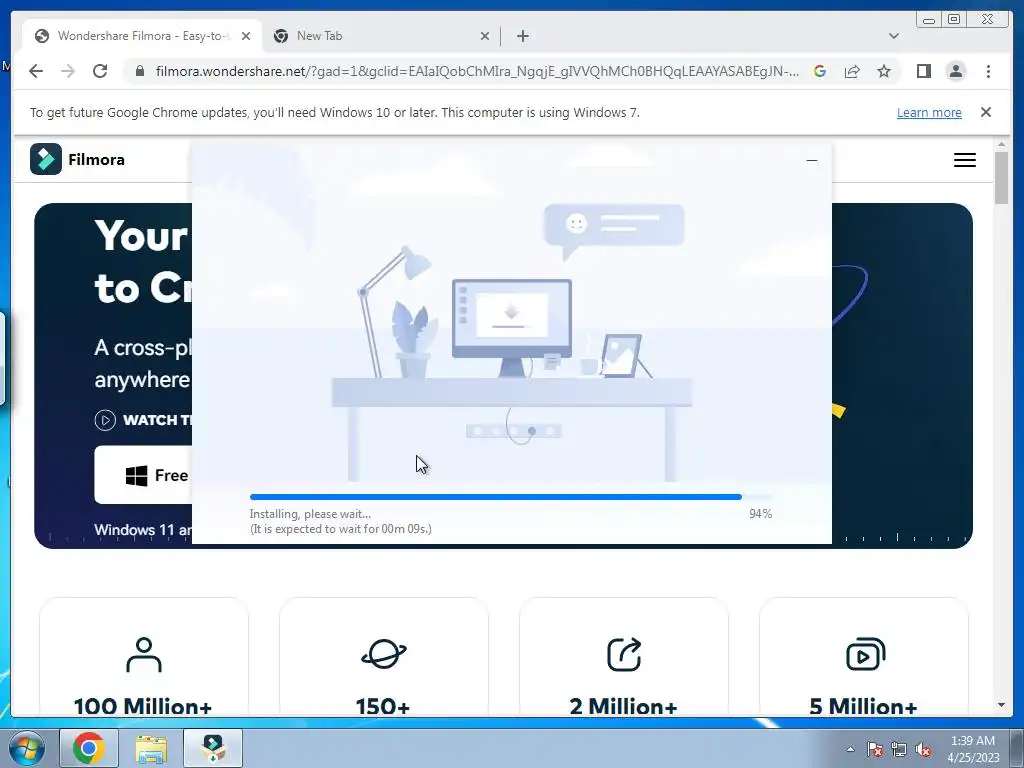Click the padlock site info icon

pyautogui.click(x=140, y=71)
